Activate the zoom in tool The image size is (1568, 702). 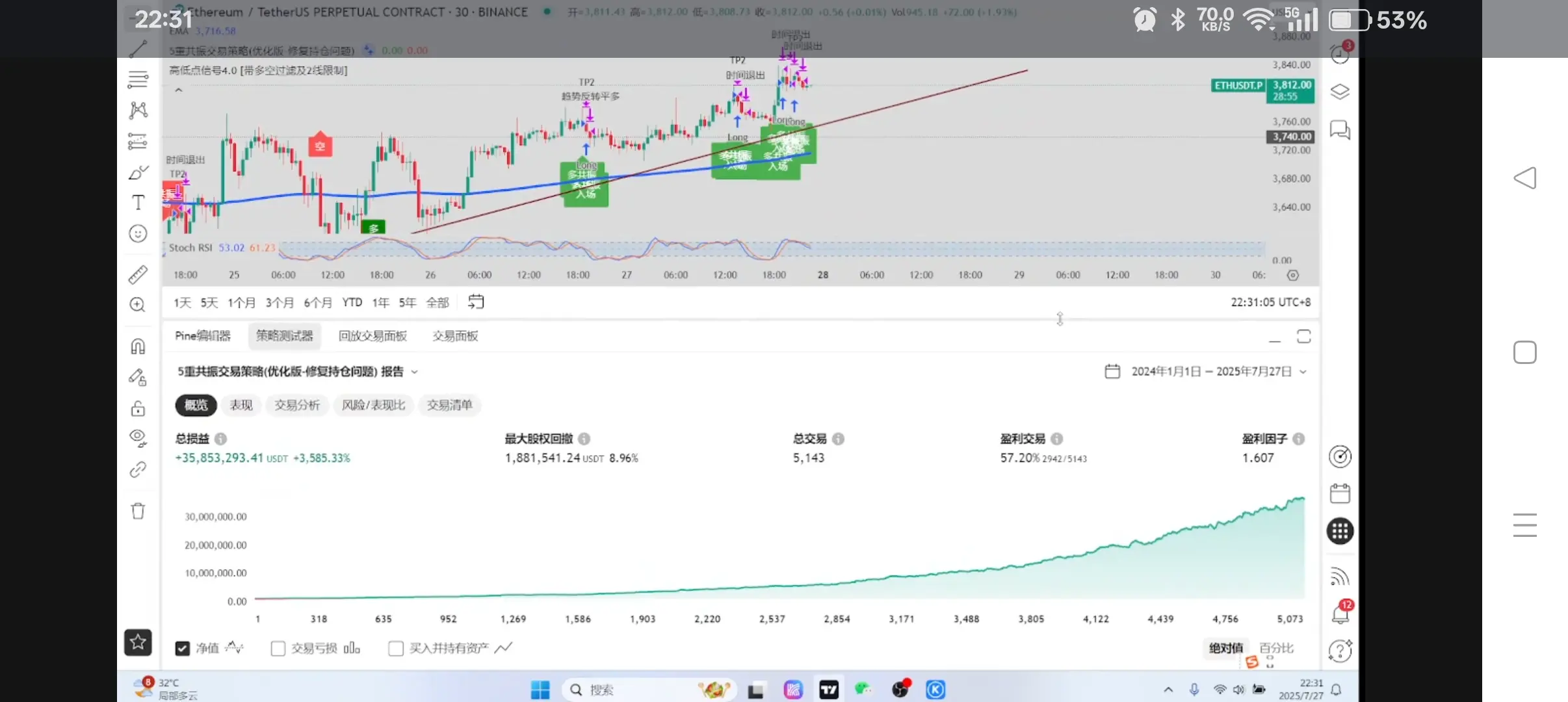pyautogui.click(x=138, y=305)
